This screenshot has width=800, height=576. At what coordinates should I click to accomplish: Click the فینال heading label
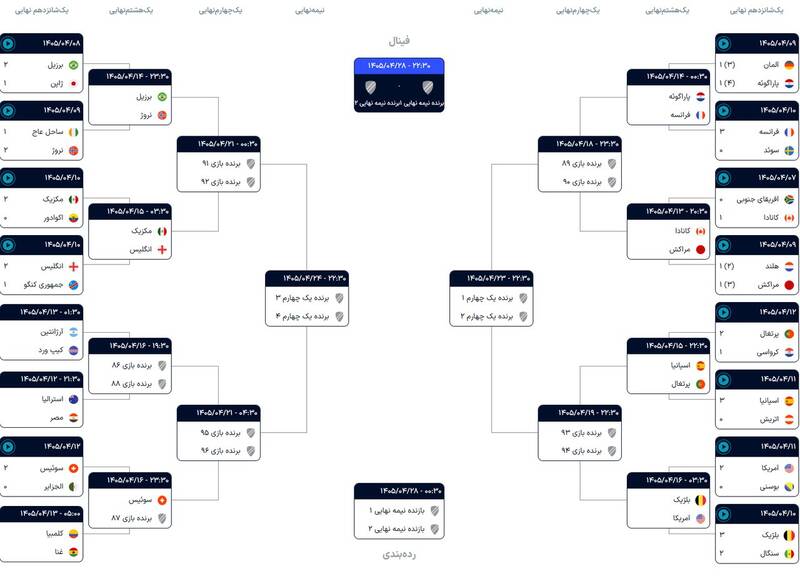coord(399,41)
